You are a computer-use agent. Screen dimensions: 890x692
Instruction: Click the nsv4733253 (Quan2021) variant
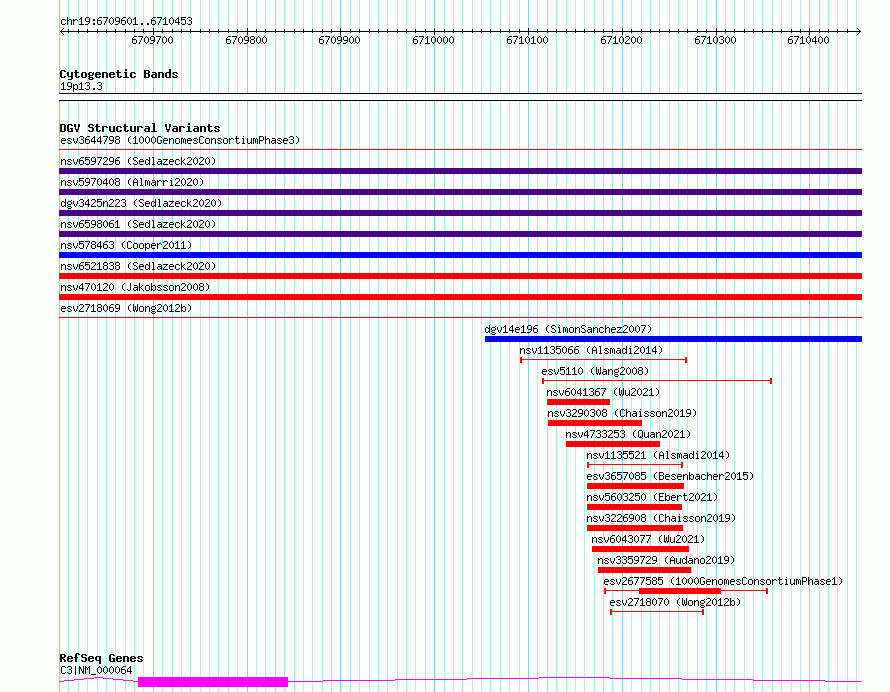[x=613, y=444]
